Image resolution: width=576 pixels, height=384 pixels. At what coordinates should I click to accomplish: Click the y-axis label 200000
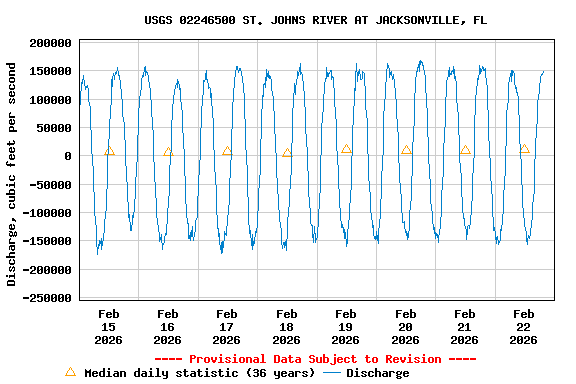(50, 43)
